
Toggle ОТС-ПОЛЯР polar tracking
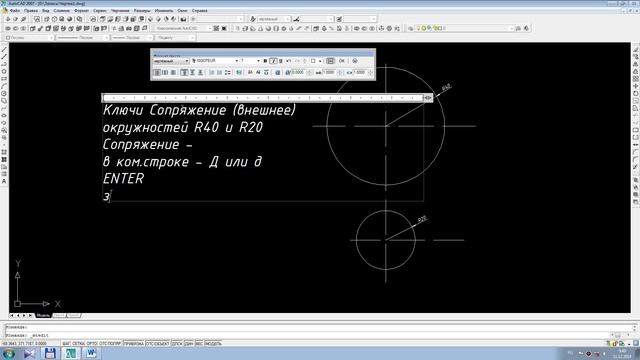[x=110, y=344]
